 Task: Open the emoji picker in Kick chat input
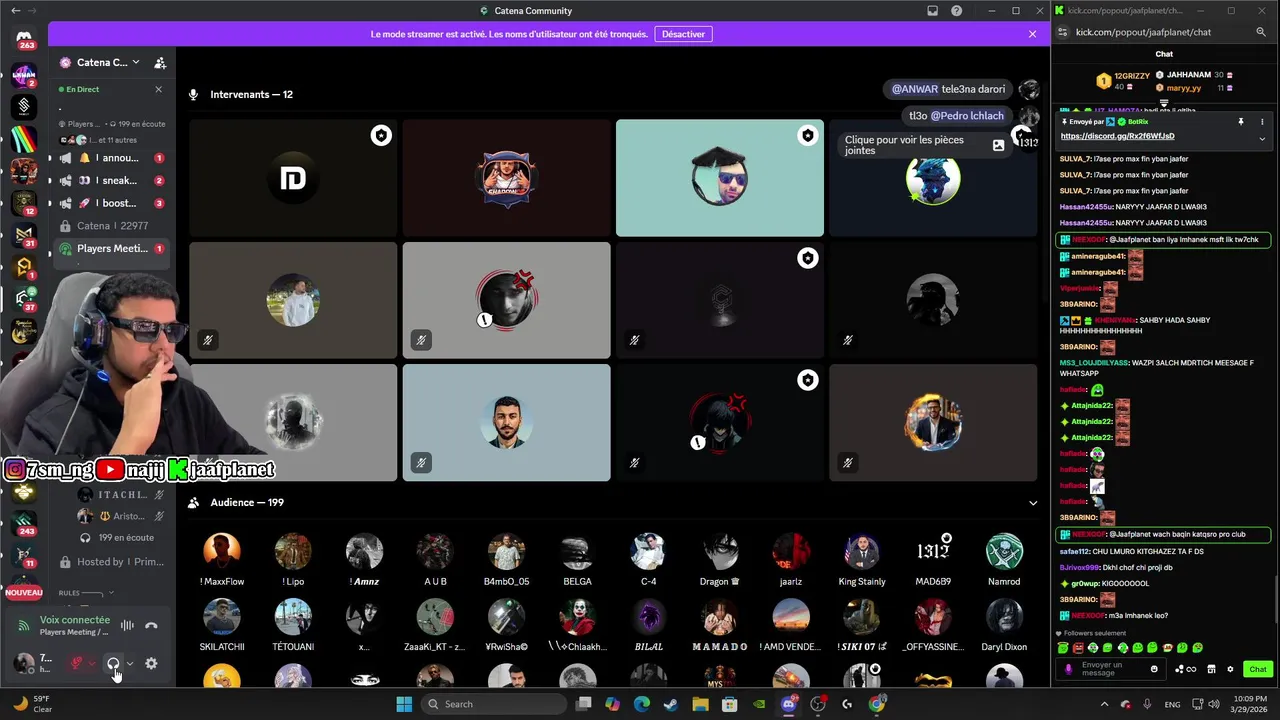pyautogui.click(x=1154, y=669)
